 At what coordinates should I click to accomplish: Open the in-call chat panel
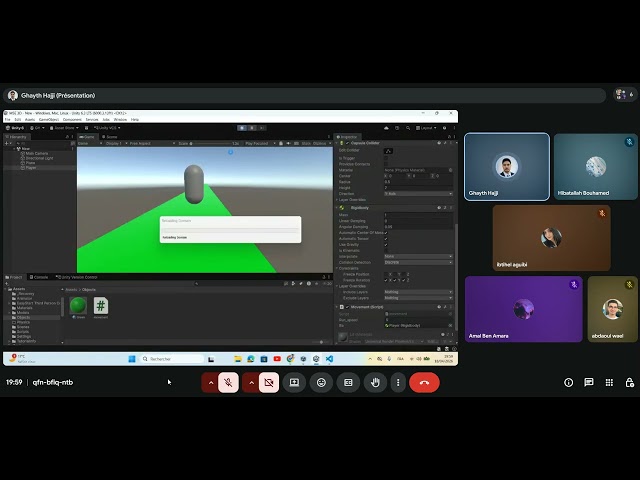pos(589,382)
